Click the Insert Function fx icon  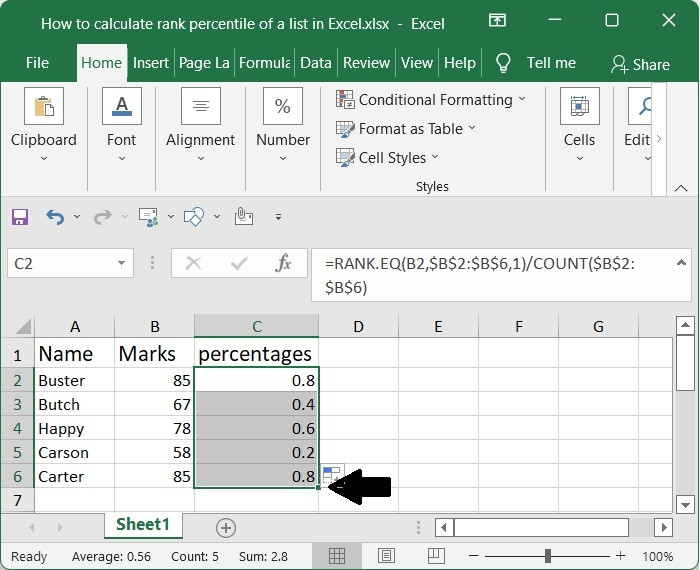point(284,264)
